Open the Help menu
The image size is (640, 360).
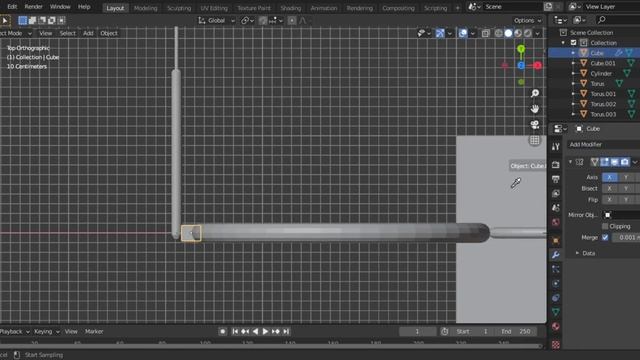coord(84,7)
